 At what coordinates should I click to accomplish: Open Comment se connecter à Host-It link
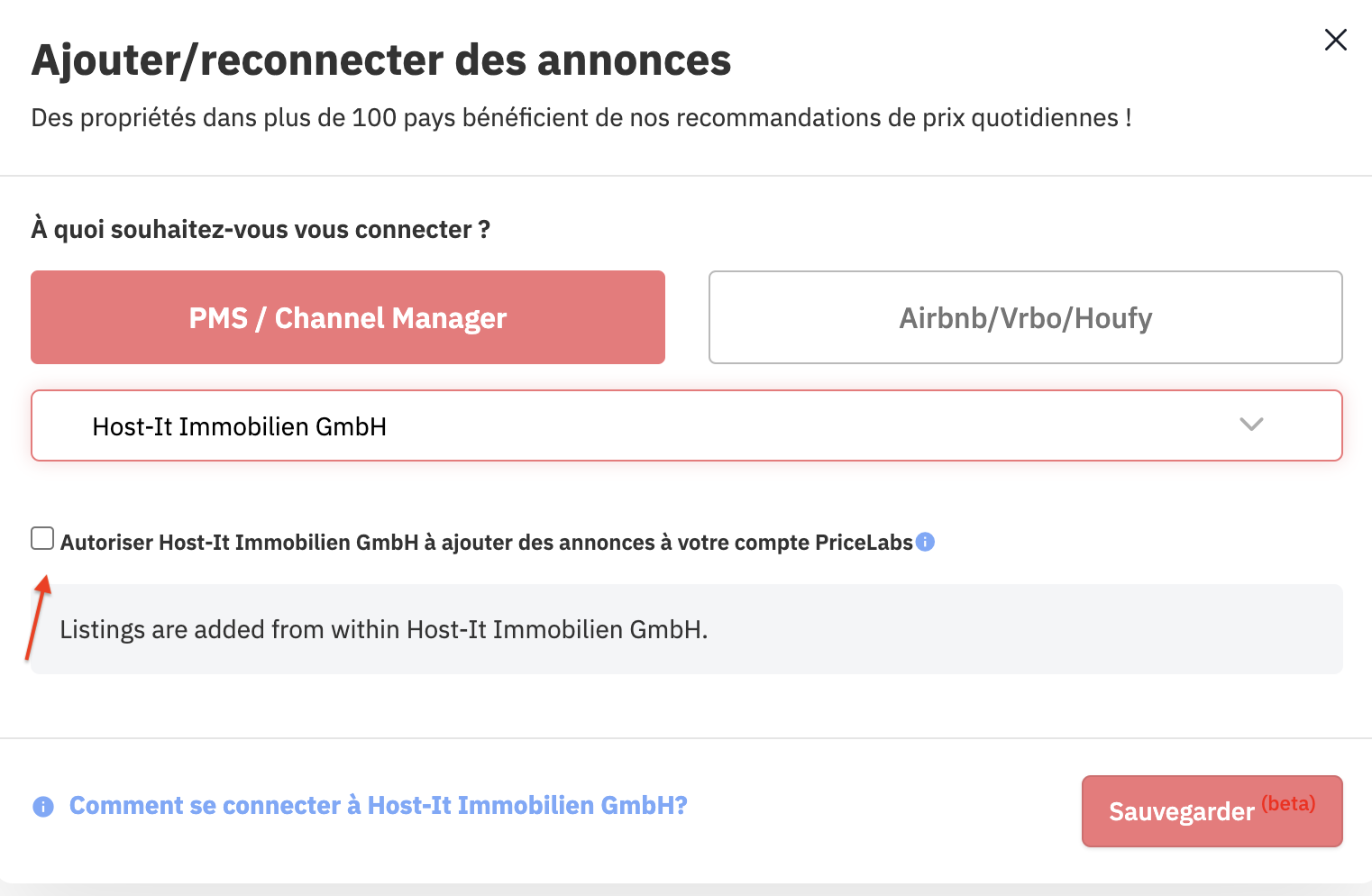point(379,806)
